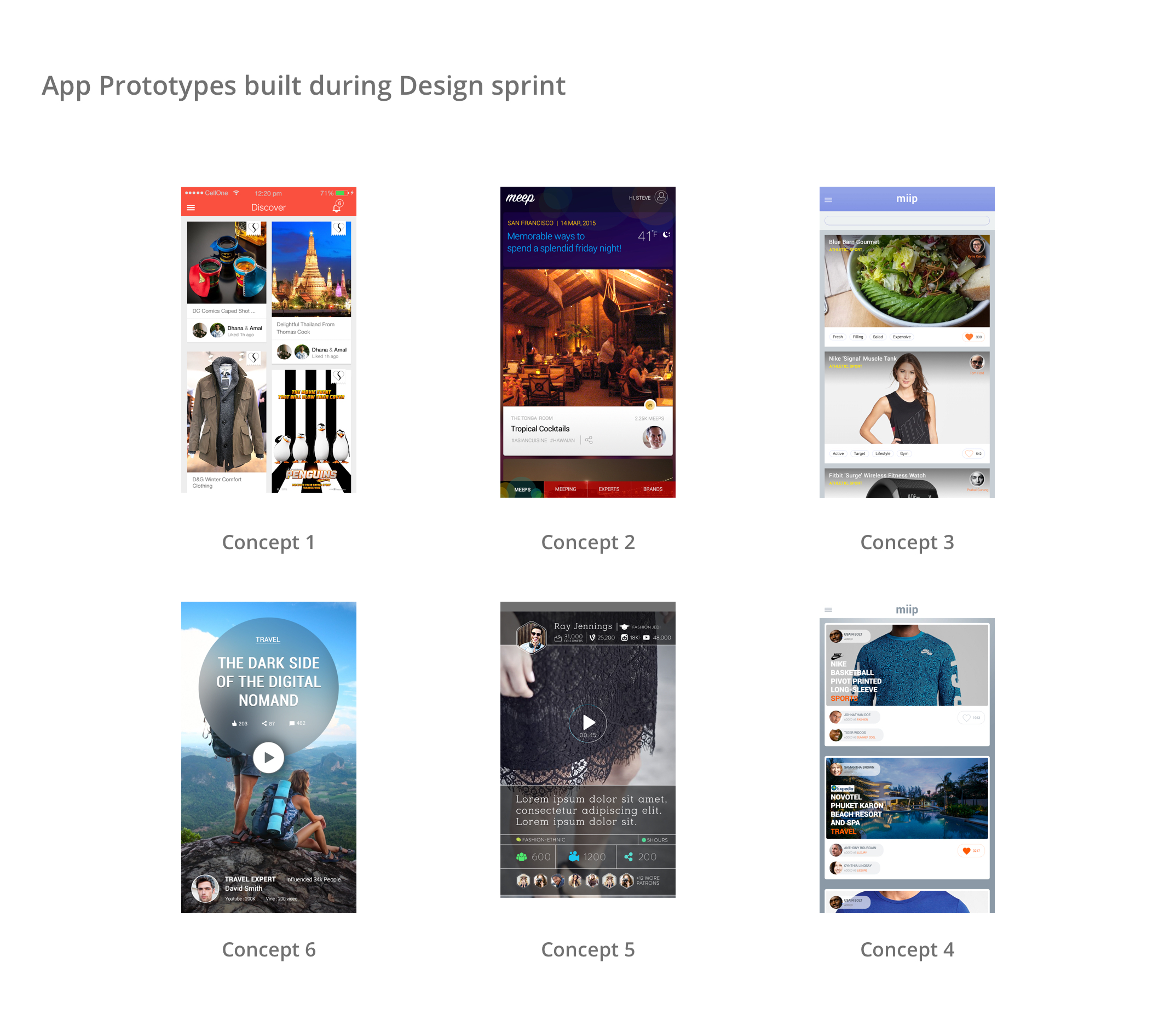Screen dimensions: 1176x1026
Task: Open hamburger menu in Concept 3 miip header
Action: click(828, 200)
